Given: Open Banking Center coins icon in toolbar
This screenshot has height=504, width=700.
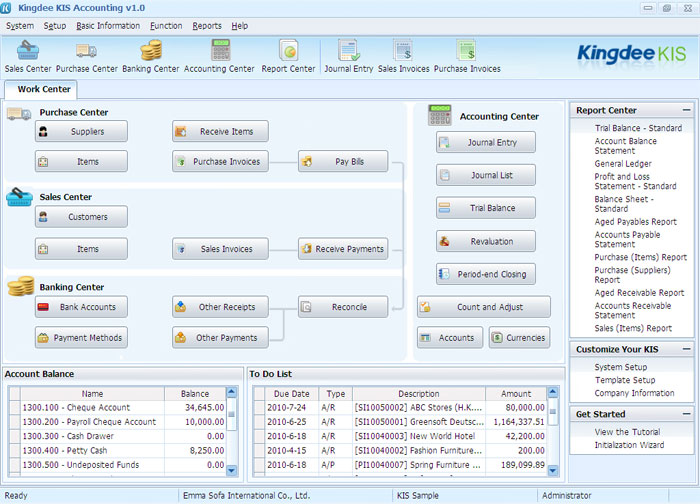Looking at the screenshot, I should tap(150, 56).
